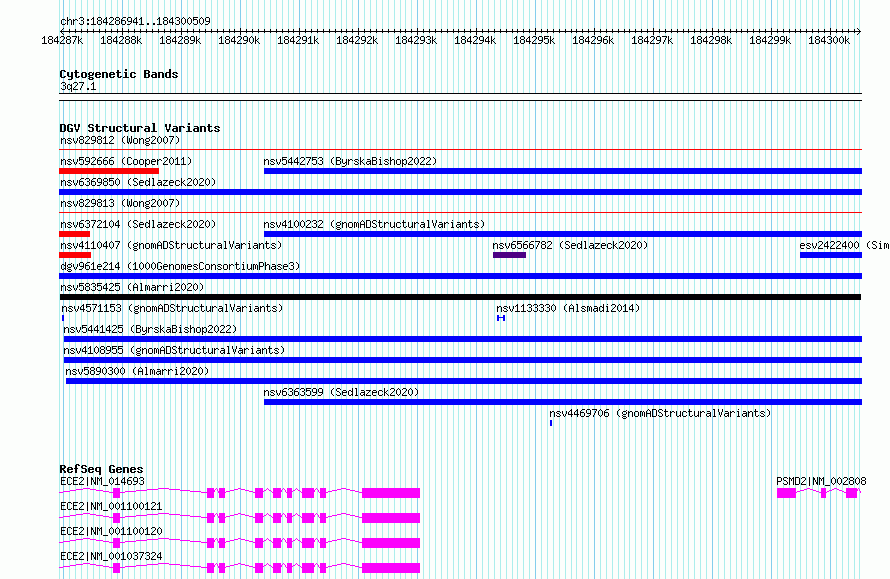The width and height of the screenshot is (890, 579).
Task: Select the first PSMD2 exon block
Action: 787,493
